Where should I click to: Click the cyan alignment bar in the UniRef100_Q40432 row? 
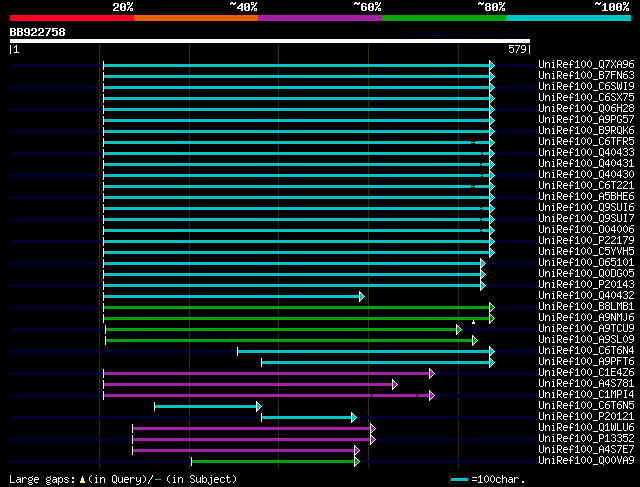click(231, 296)
